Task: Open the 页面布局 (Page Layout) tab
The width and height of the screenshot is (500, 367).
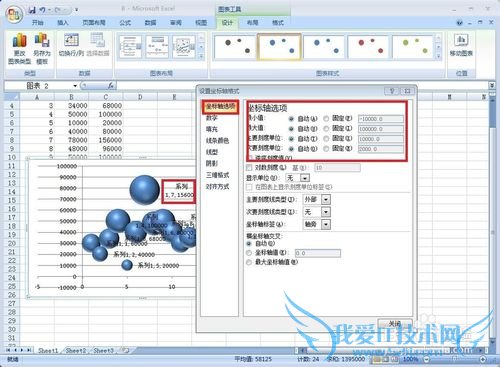Action: click(94, 23)
